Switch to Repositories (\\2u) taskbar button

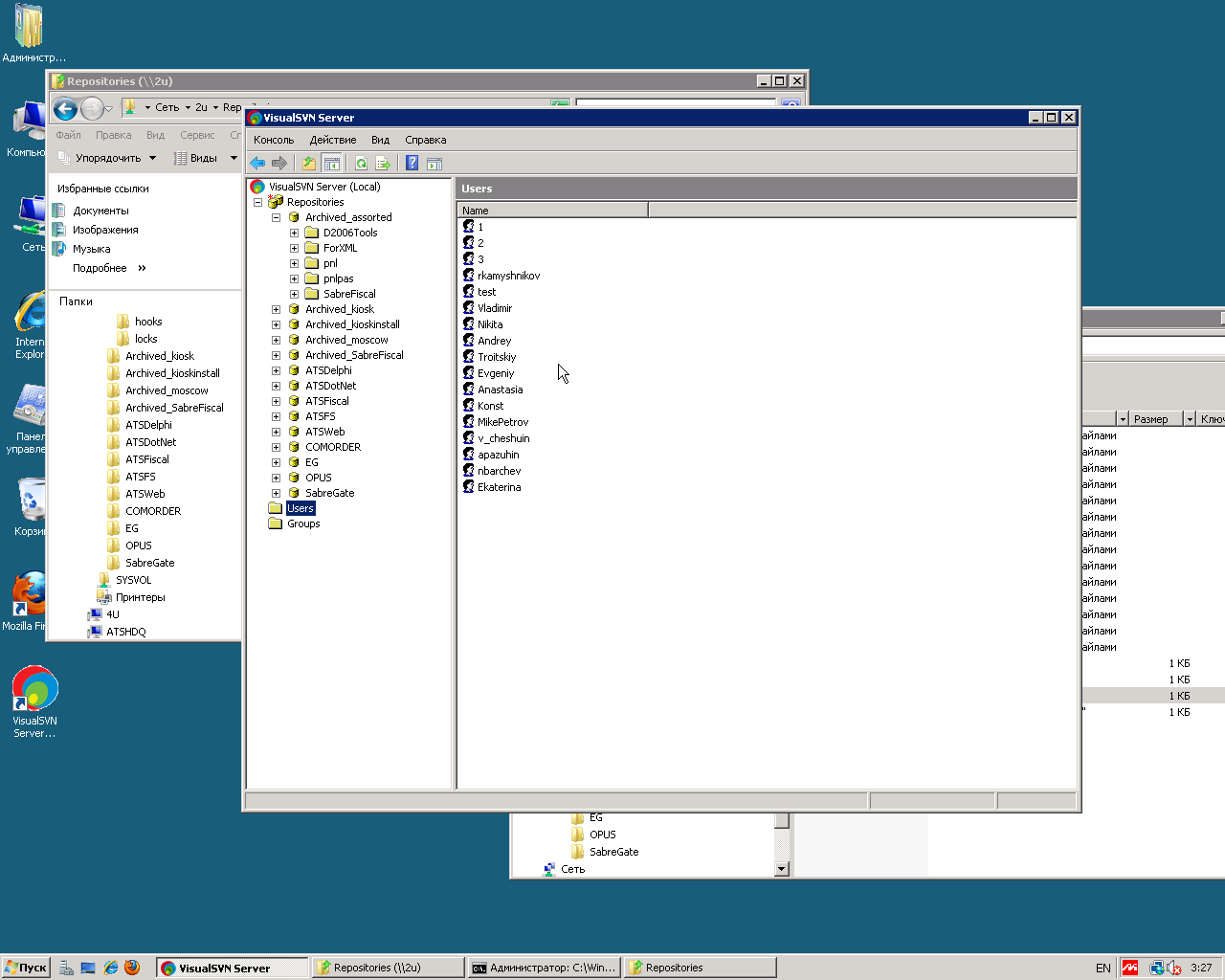coord(388,968)
